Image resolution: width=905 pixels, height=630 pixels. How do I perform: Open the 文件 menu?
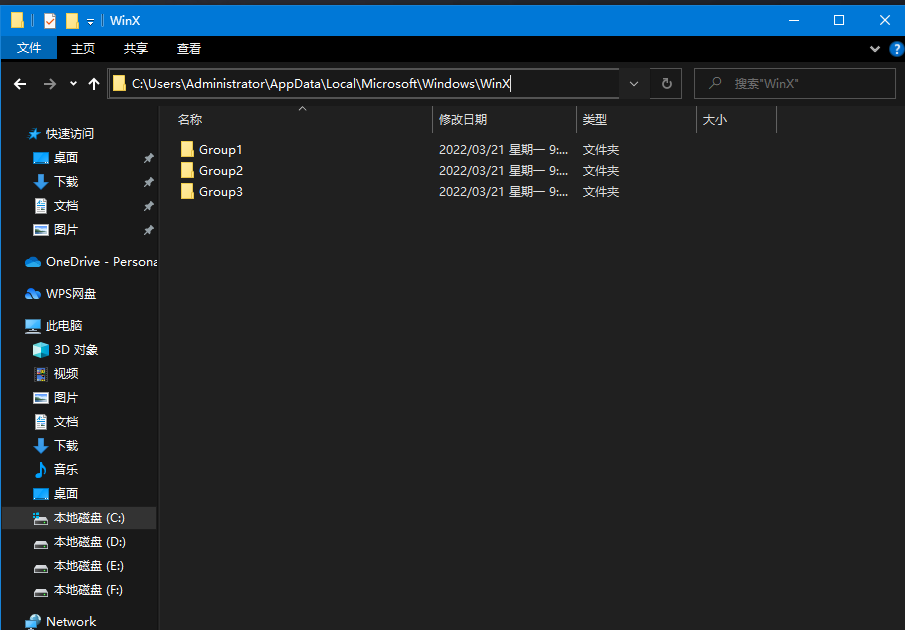[x=29, y=47]
